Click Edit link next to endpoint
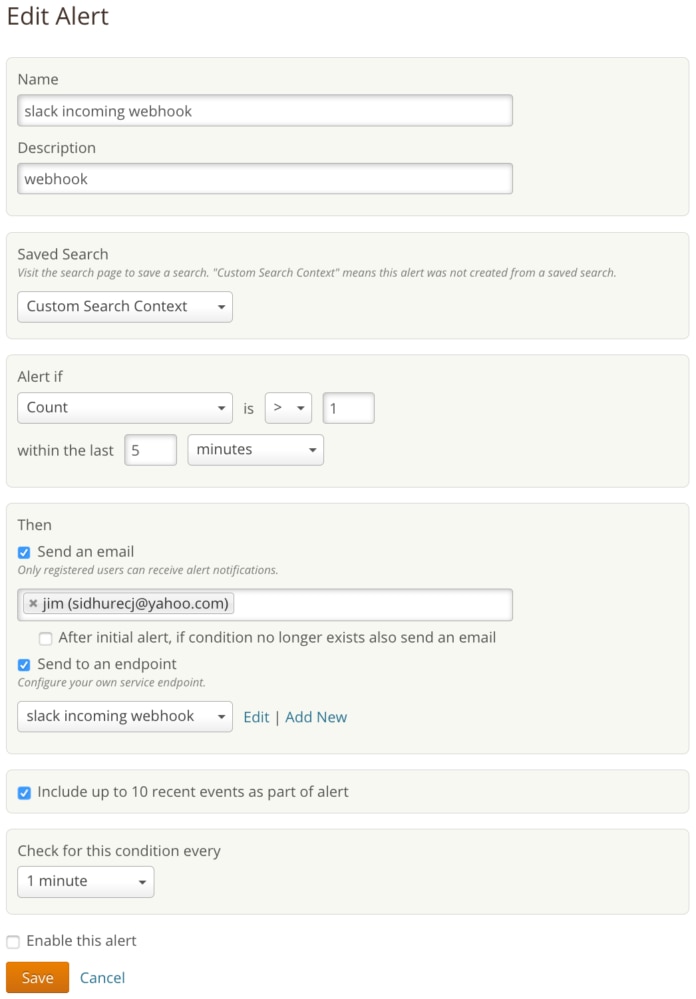This screenshot has height=999, width=696. (256, 717)
